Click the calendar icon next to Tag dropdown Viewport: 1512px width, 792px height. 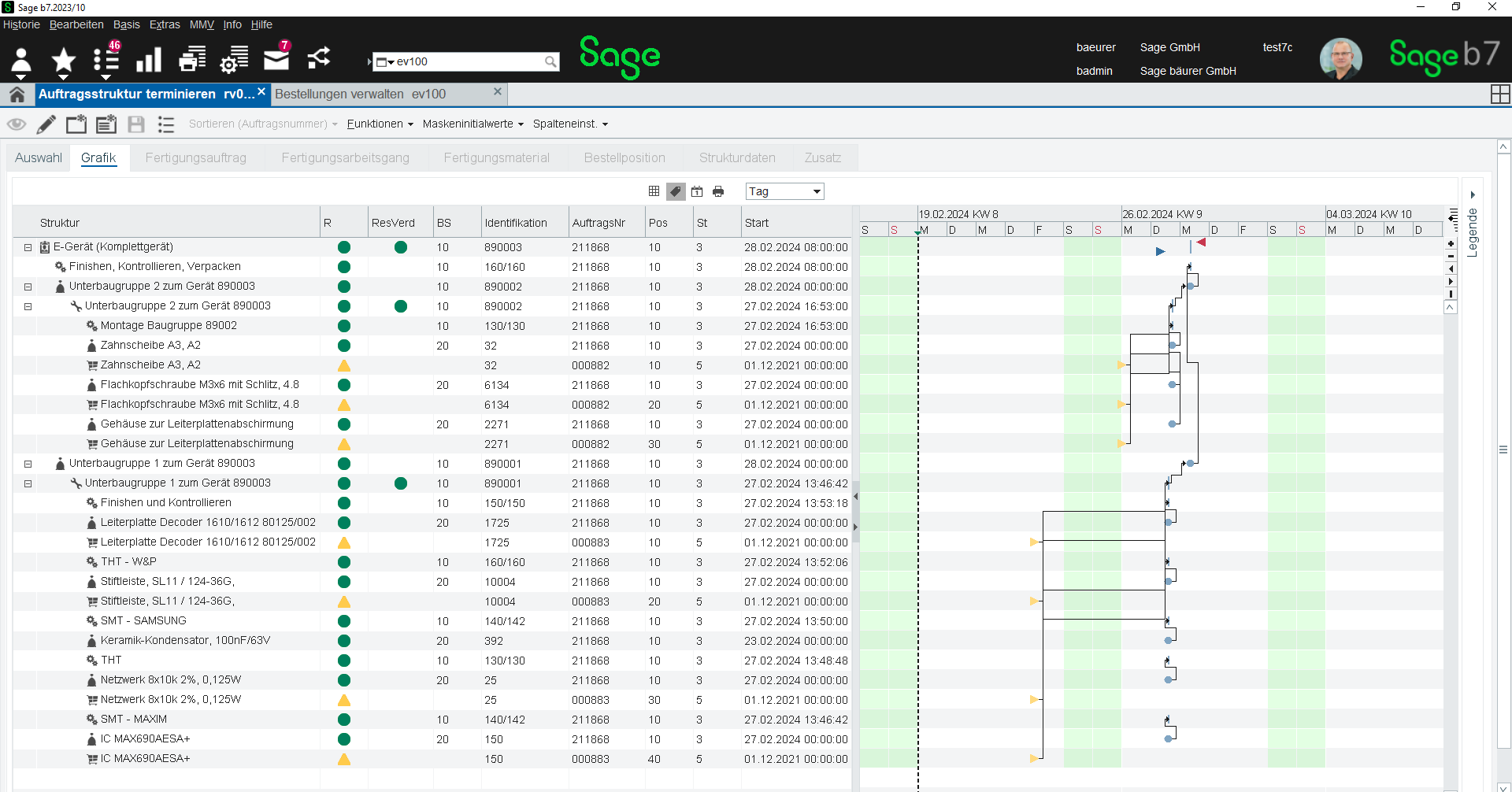pos(697,191)
